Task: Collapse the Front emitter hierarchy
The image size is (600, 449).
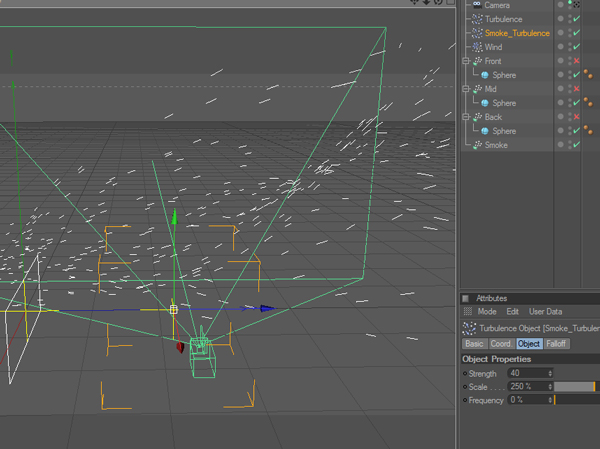Action: coord(466,61)
